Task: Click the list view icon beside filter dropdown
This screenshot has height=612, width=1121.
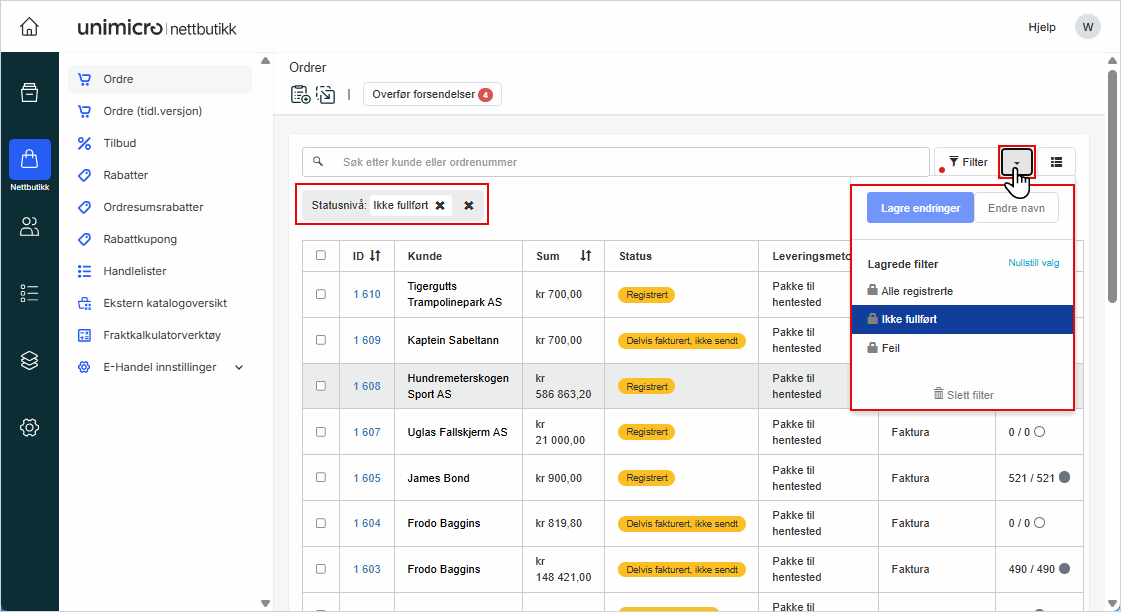Action: pos(1057,162)
